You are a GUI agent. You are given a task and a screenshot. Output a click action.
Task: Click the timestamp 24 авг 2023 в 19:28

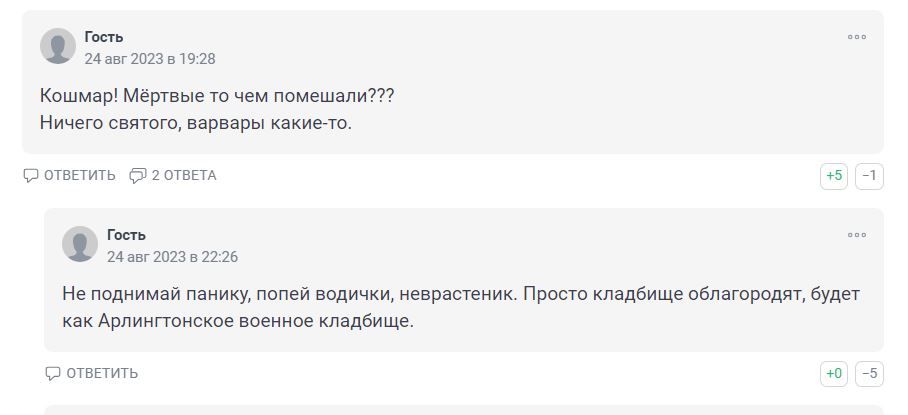[x=150, y=59]
